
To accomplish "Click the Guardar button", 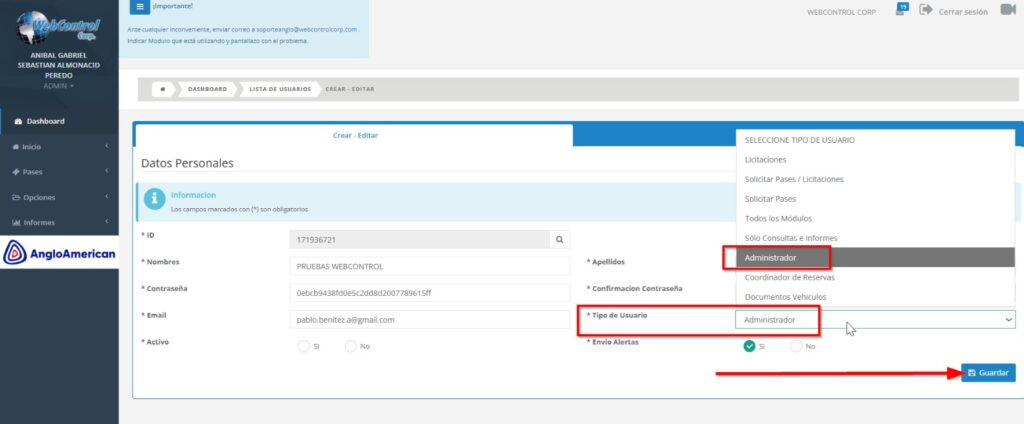I will tap(988, 372).
